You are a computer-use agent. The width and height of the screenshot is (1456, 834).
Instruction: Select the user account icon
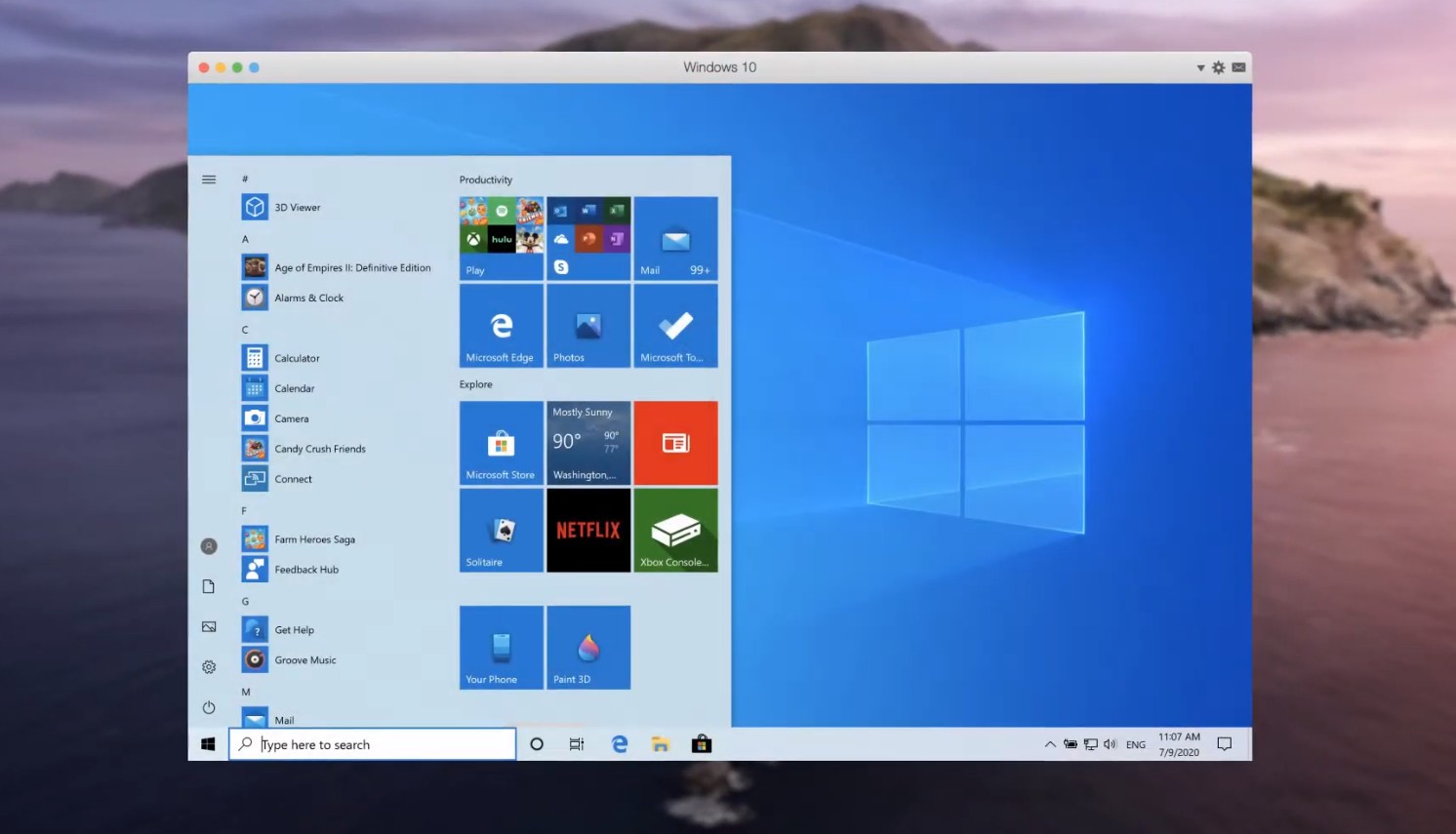pyautogui.click(x=208, y=545)
